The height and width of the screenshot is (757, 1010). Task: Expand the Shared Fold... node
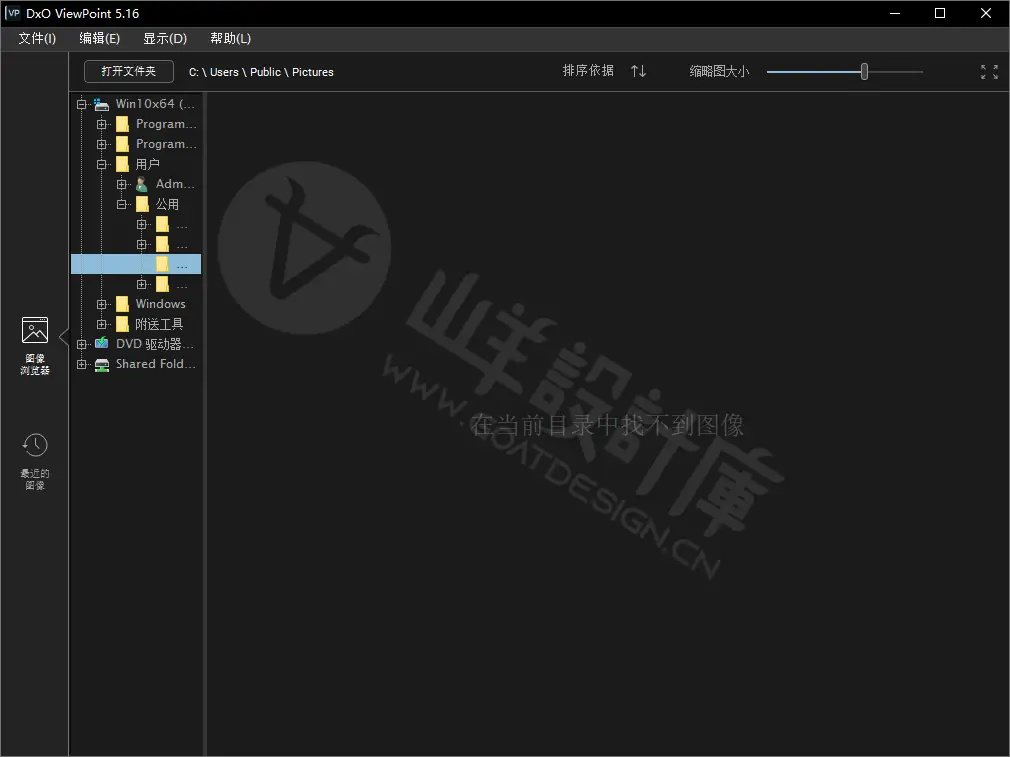click(82, 364)
